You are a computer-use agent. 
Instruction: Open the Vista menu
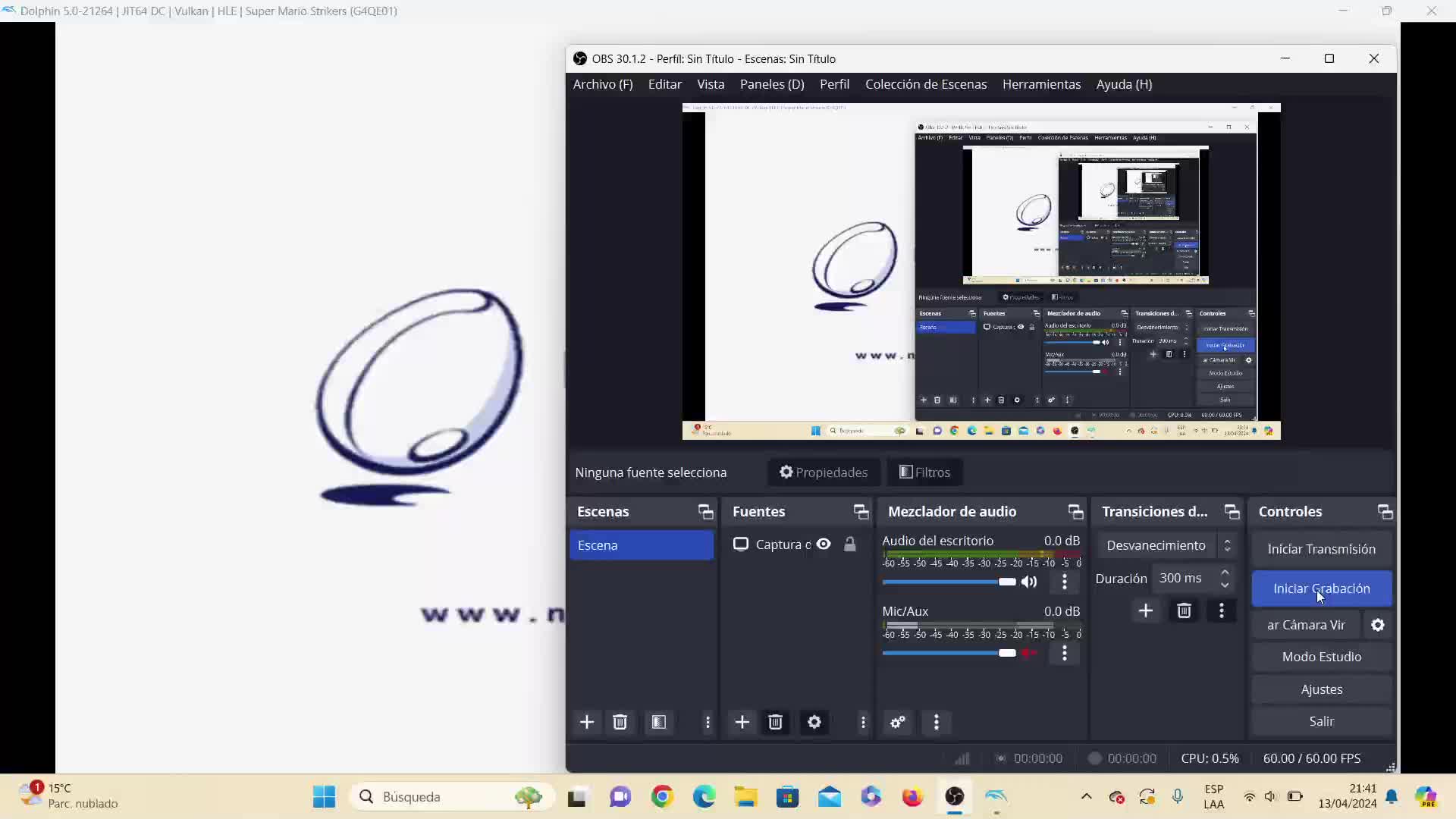pyautogui.click(x=711, y=84)
